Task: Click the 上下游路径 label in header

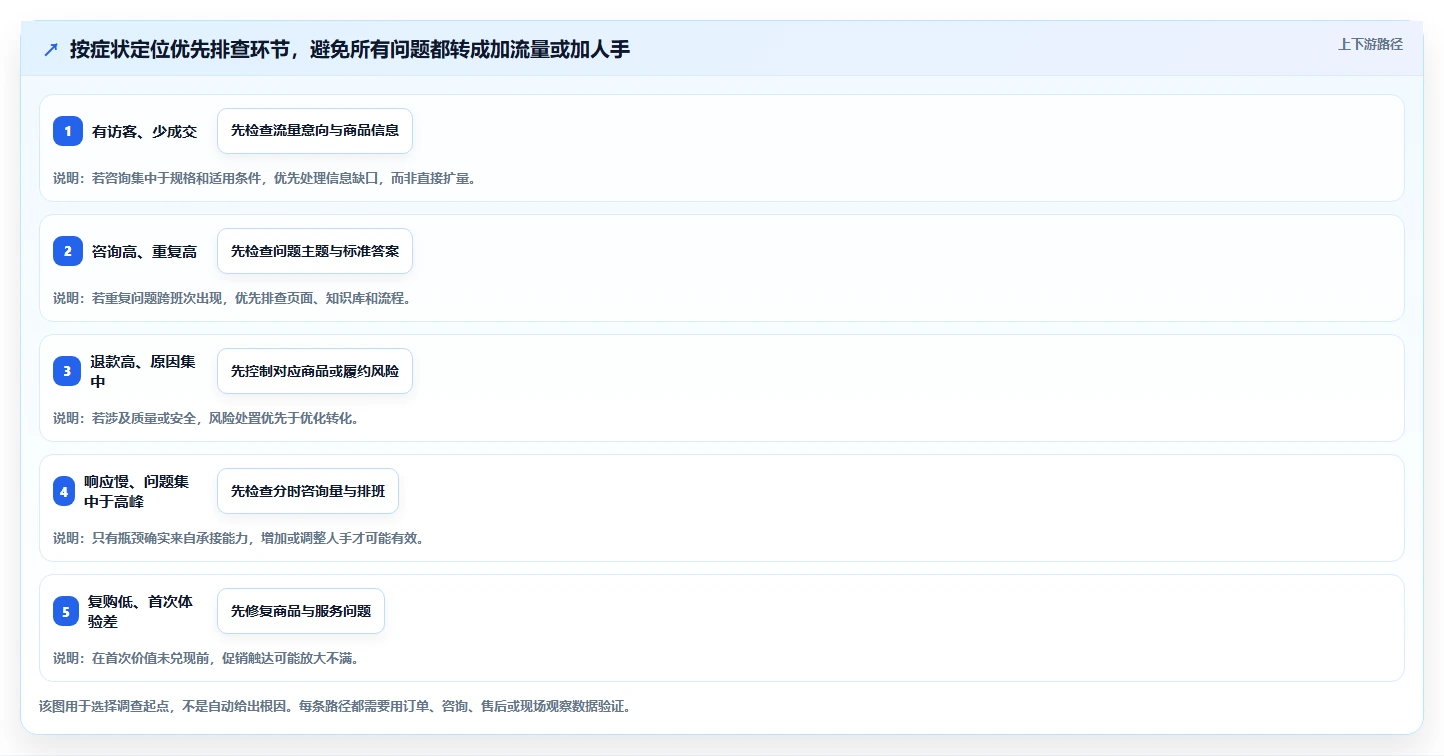Action: point(1370,44)
